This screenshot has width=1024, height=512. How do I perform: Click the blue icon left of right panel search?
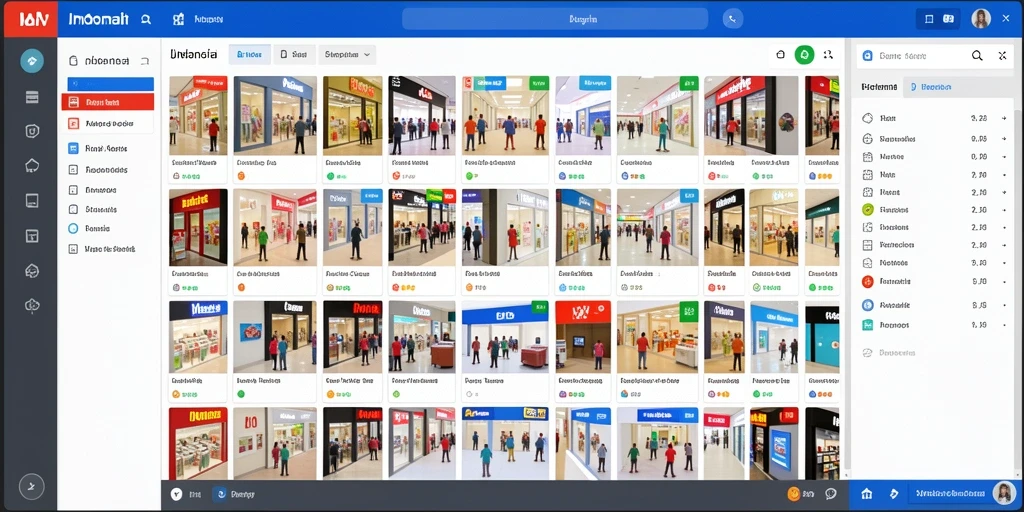868,56
